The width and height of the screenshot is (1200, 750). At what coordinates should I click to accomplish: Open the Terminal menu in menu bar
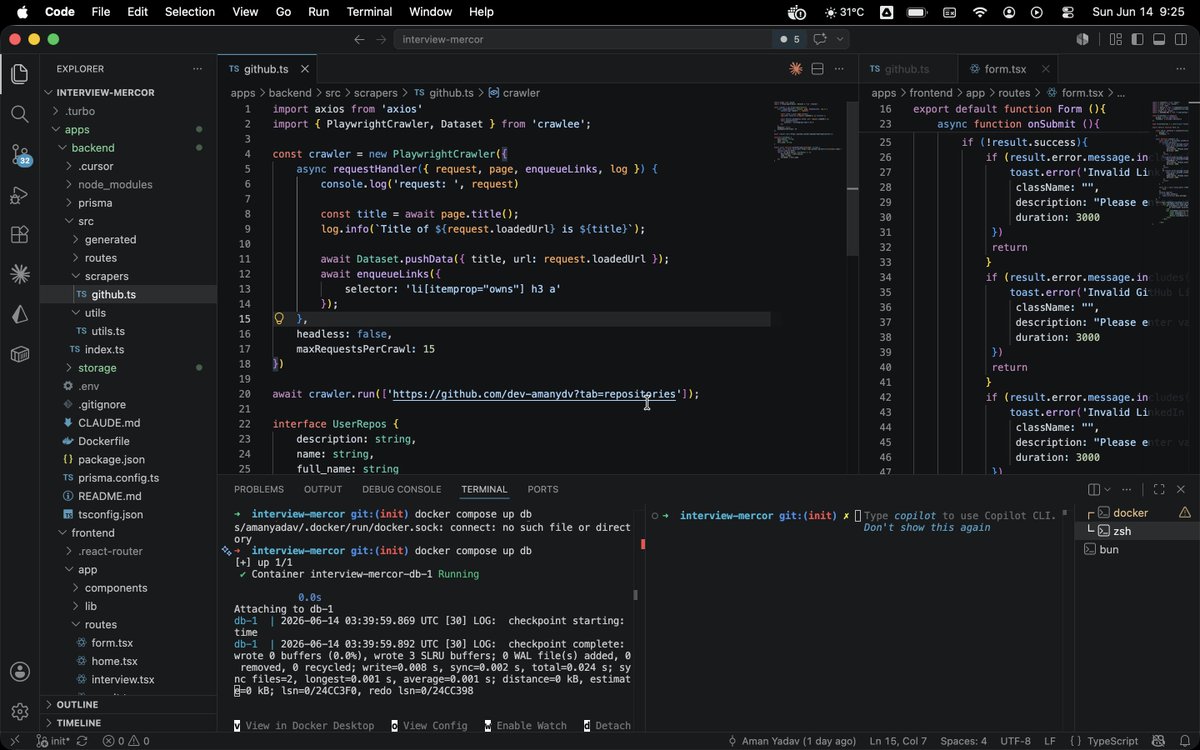369,12
